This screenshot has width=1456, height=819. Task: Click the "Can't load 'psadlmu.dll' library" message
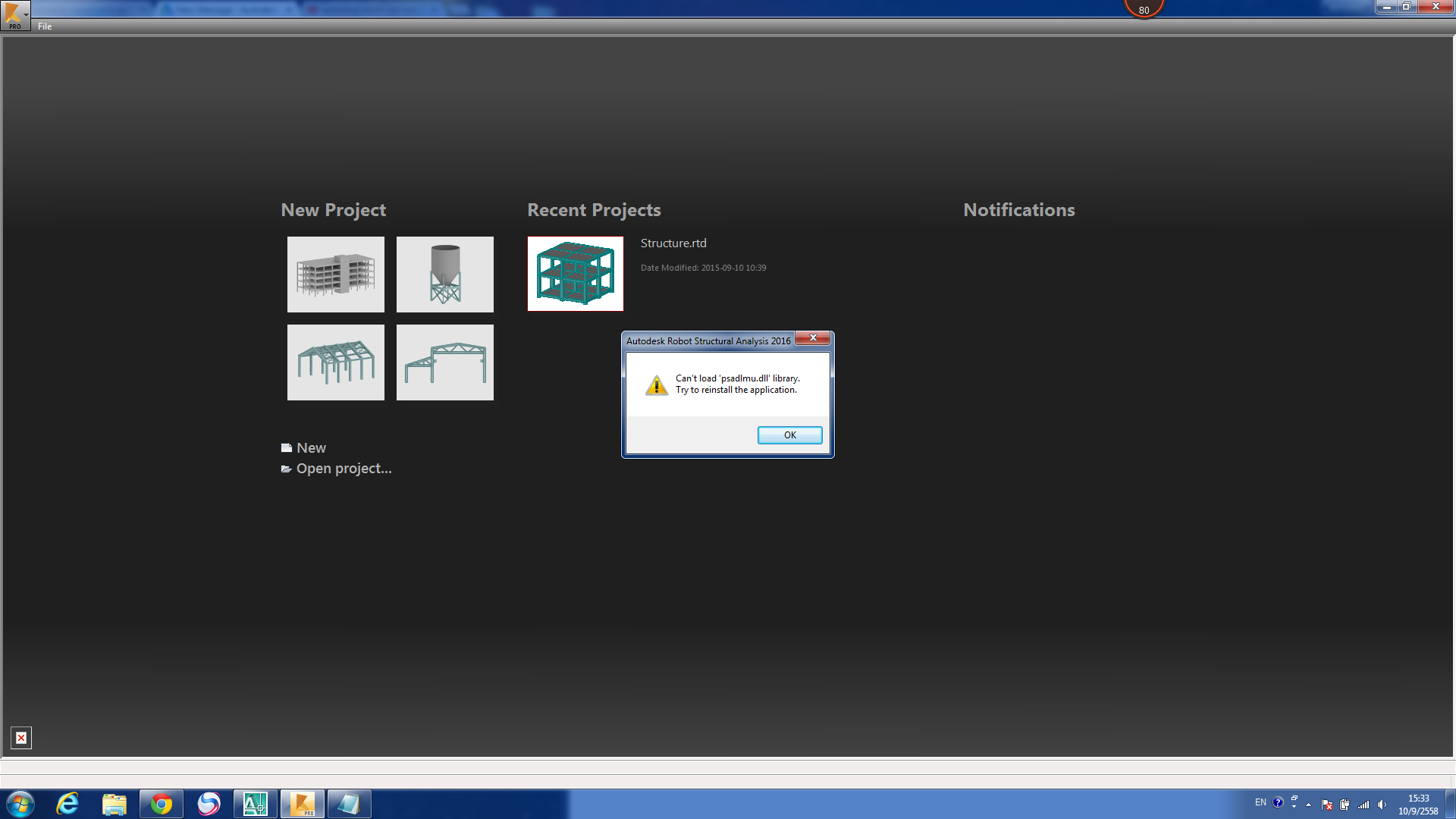pos(737,378)
